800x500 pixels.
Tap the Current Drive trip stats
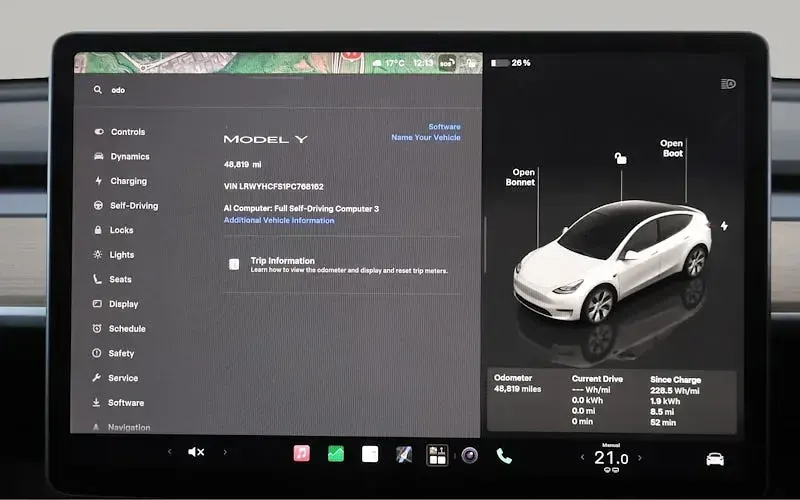pyautogui.click(x=597, y=400)
